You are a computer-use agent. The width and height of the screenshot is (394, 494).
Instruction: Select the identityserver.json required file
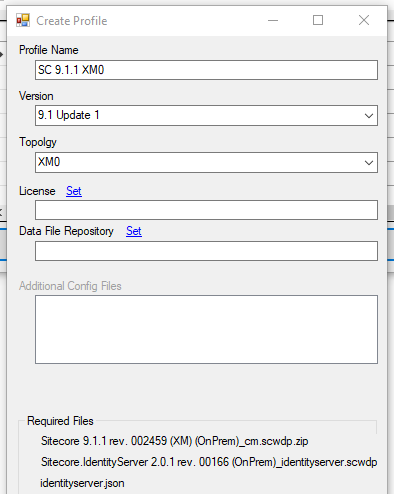click(82, 483)
